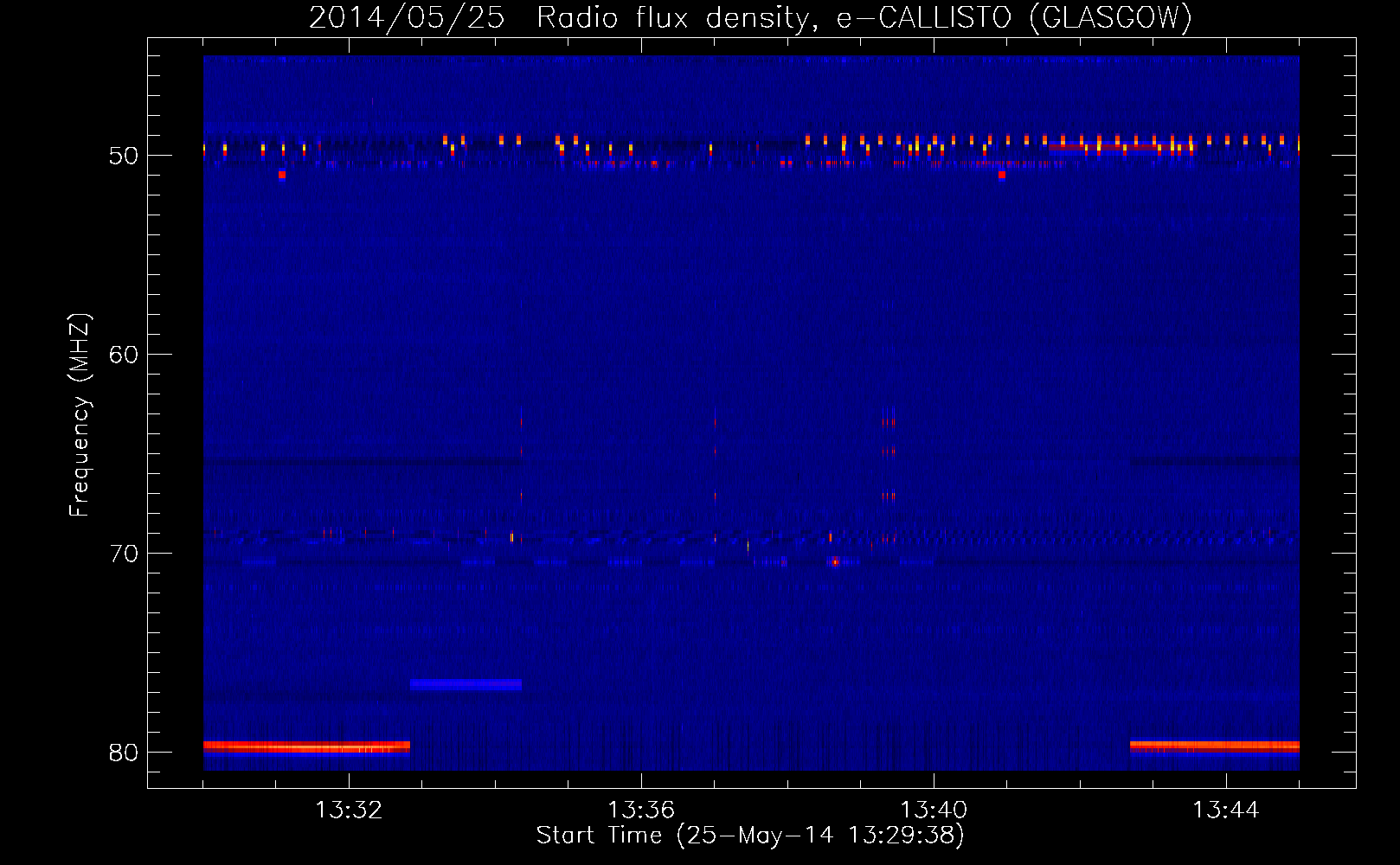Click the 'Frequency (MHZ)' axis label

point(80,415)
